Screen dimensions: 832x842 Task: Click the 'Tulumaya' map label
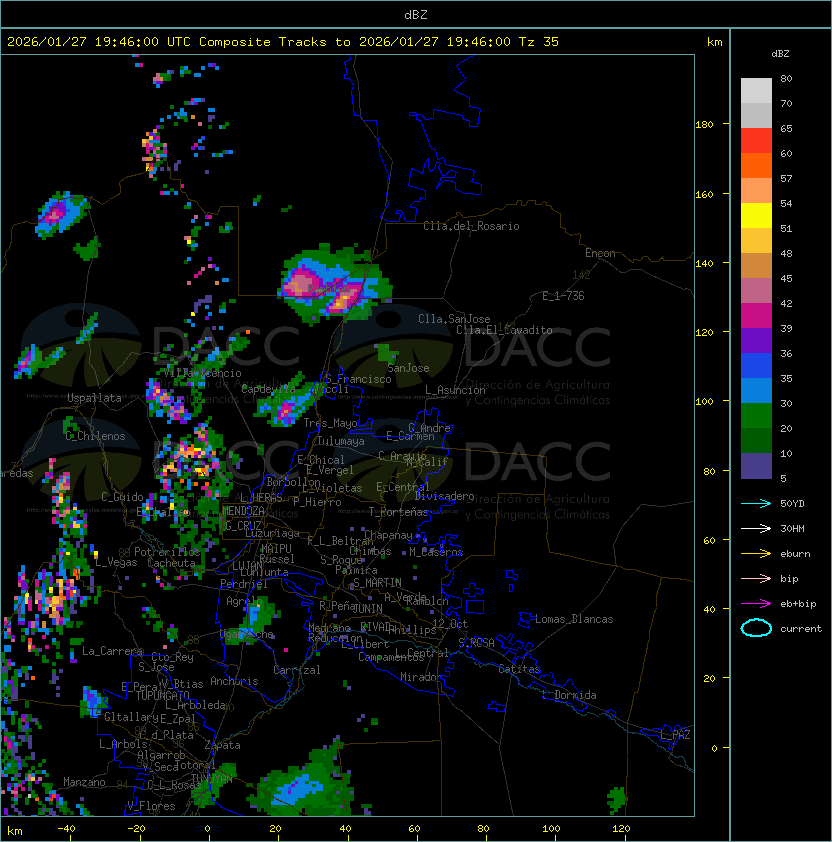pos(341,441)
